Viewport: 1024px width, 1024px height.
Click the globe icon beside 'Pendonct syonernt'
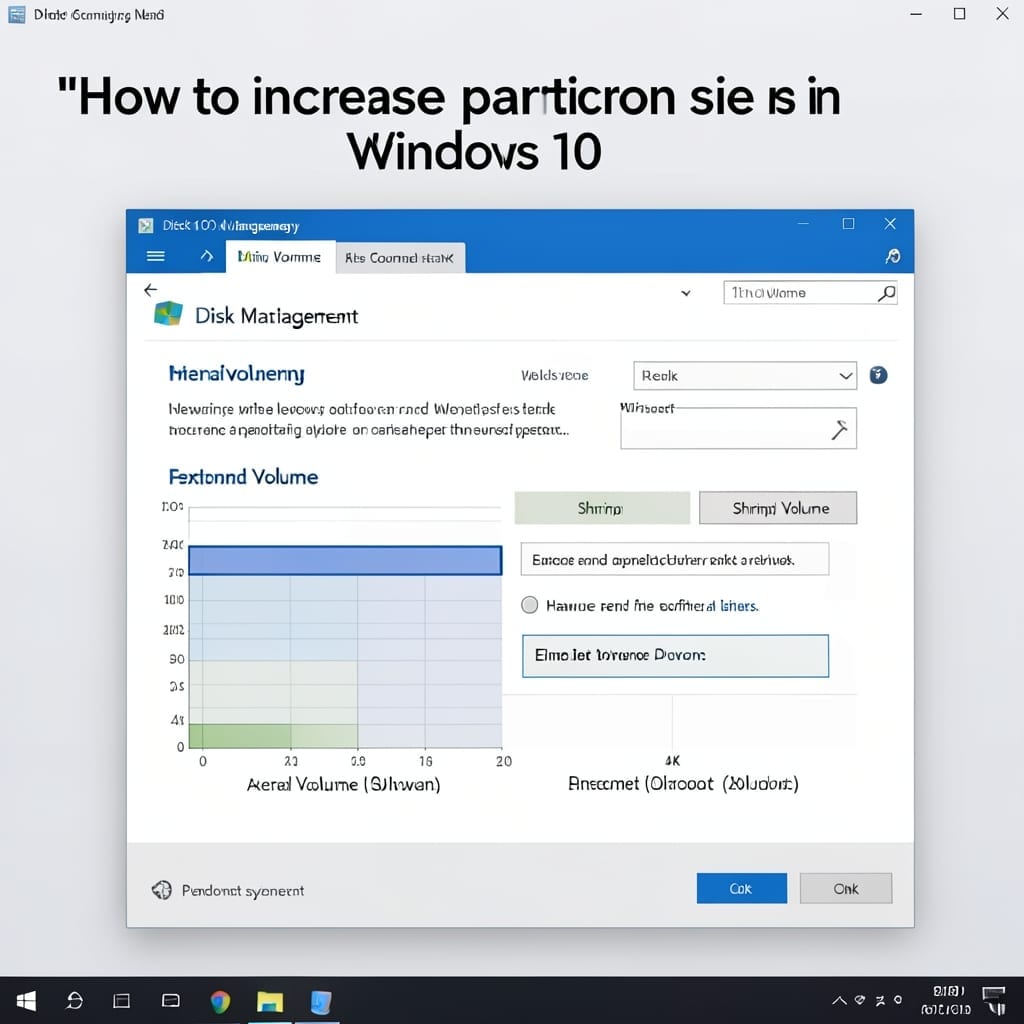point(161,889)
